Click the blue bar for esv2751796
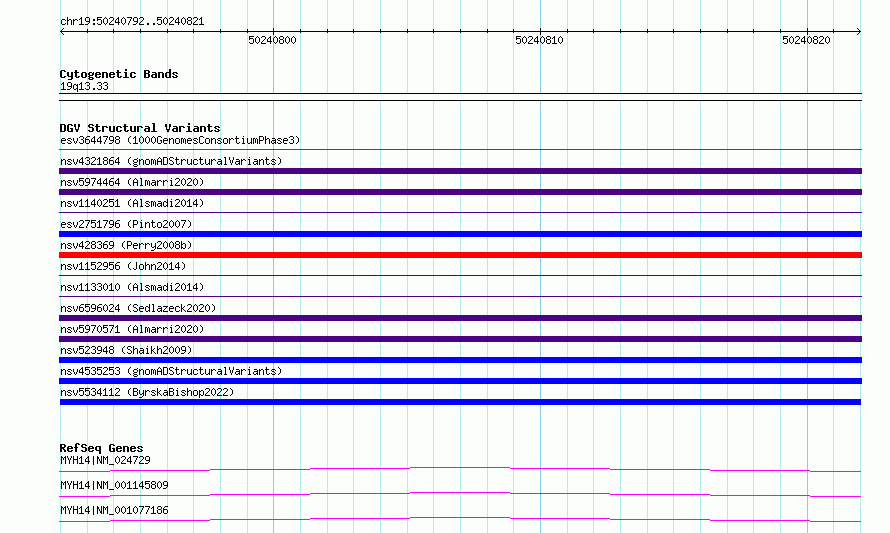 coord(460,234)
